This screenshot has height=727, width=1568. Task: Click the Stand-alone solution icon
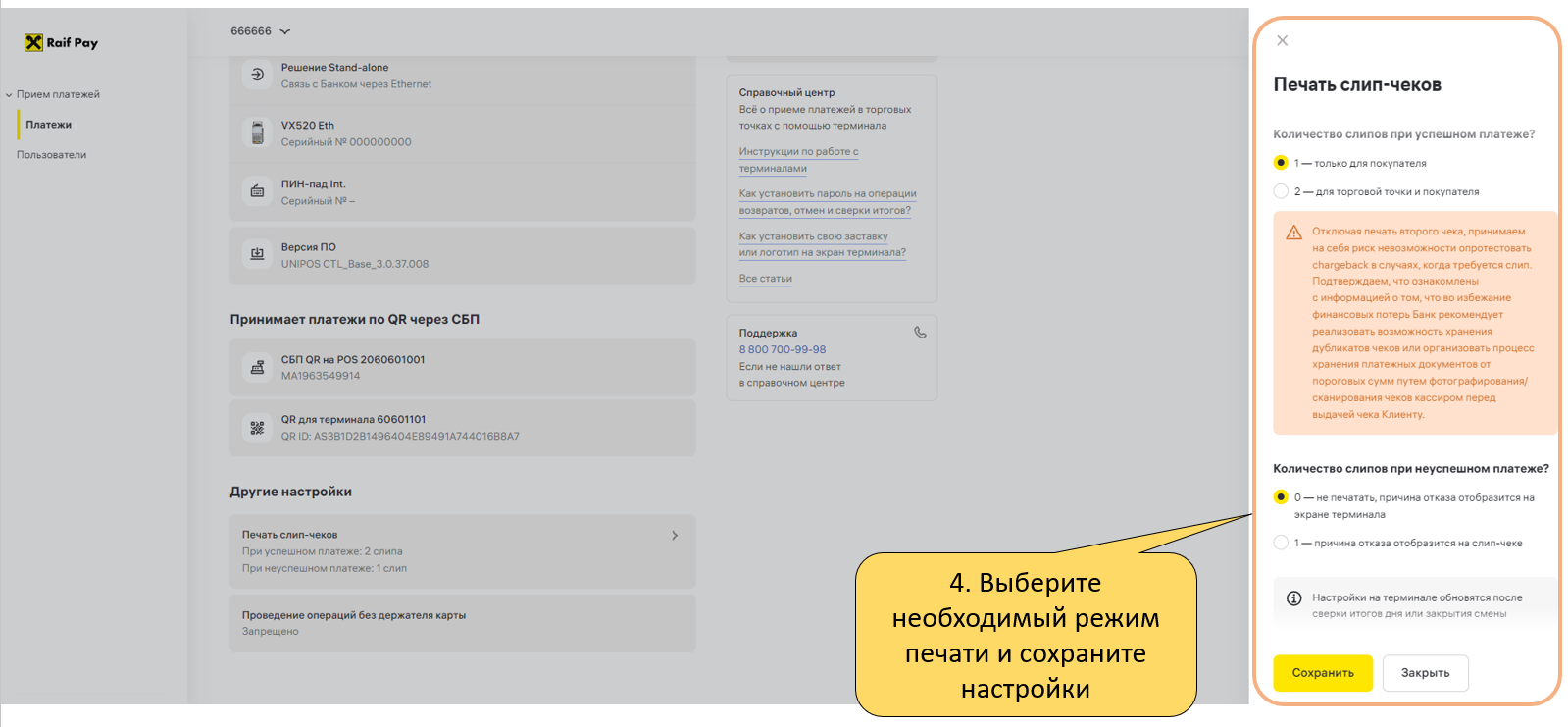tap(257, 75)
